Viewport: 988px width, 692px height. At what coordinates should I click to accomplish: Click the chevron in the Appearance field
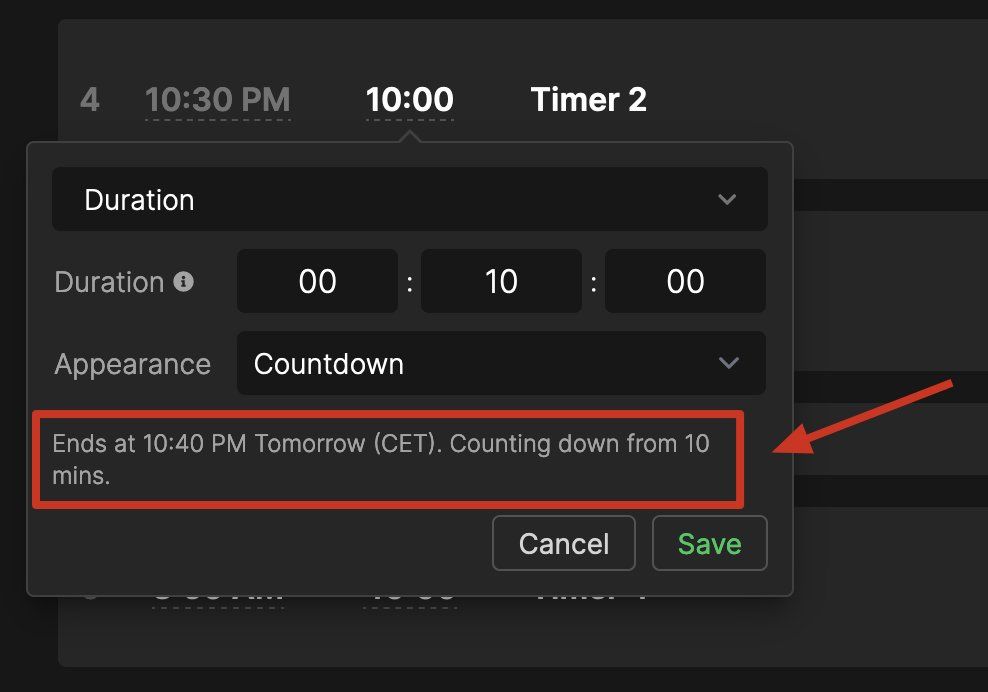tap(729, 363)
